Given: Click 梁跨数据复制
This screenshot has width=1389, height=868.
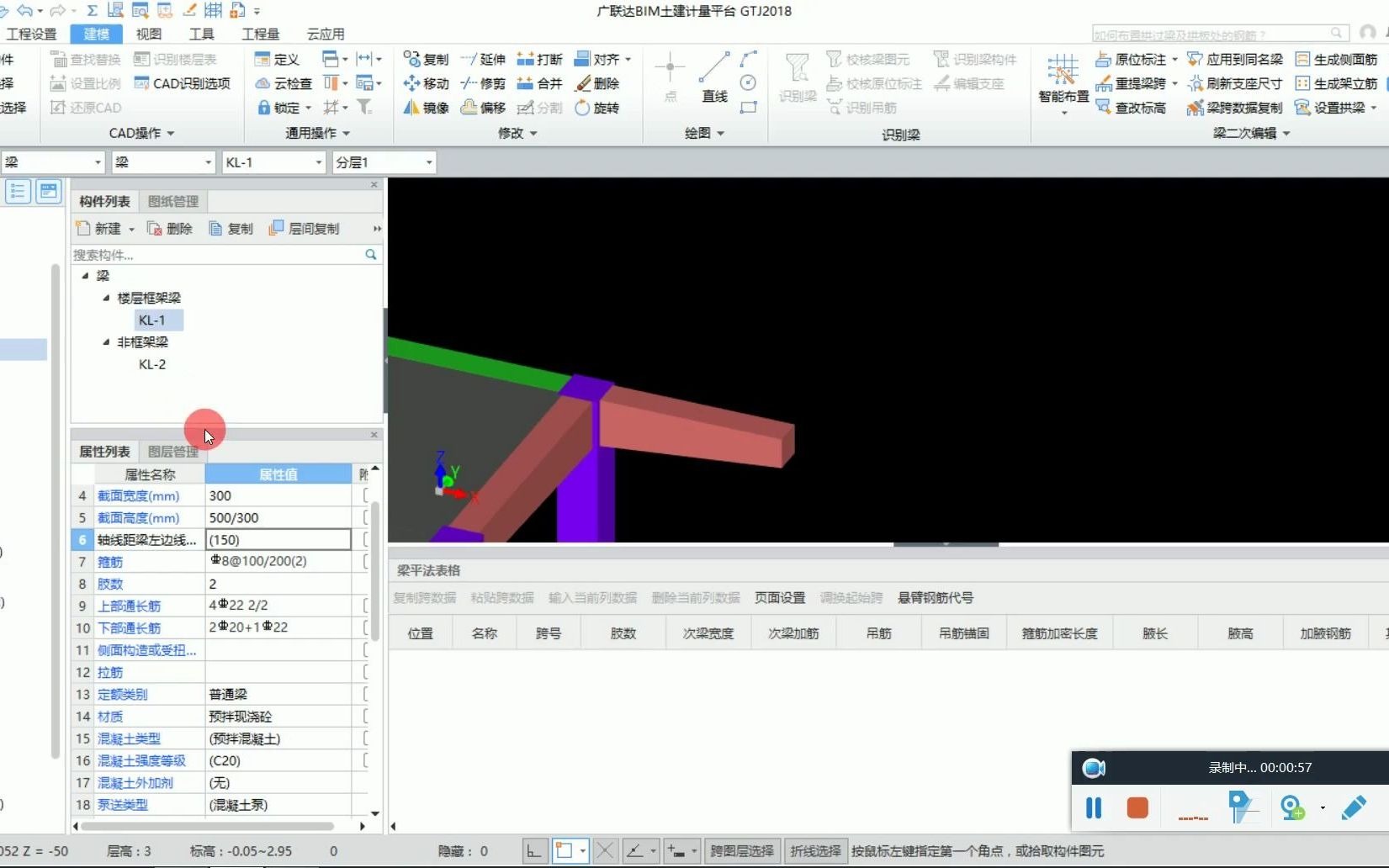Looking at the screenshot, I should click(1235, 108).
